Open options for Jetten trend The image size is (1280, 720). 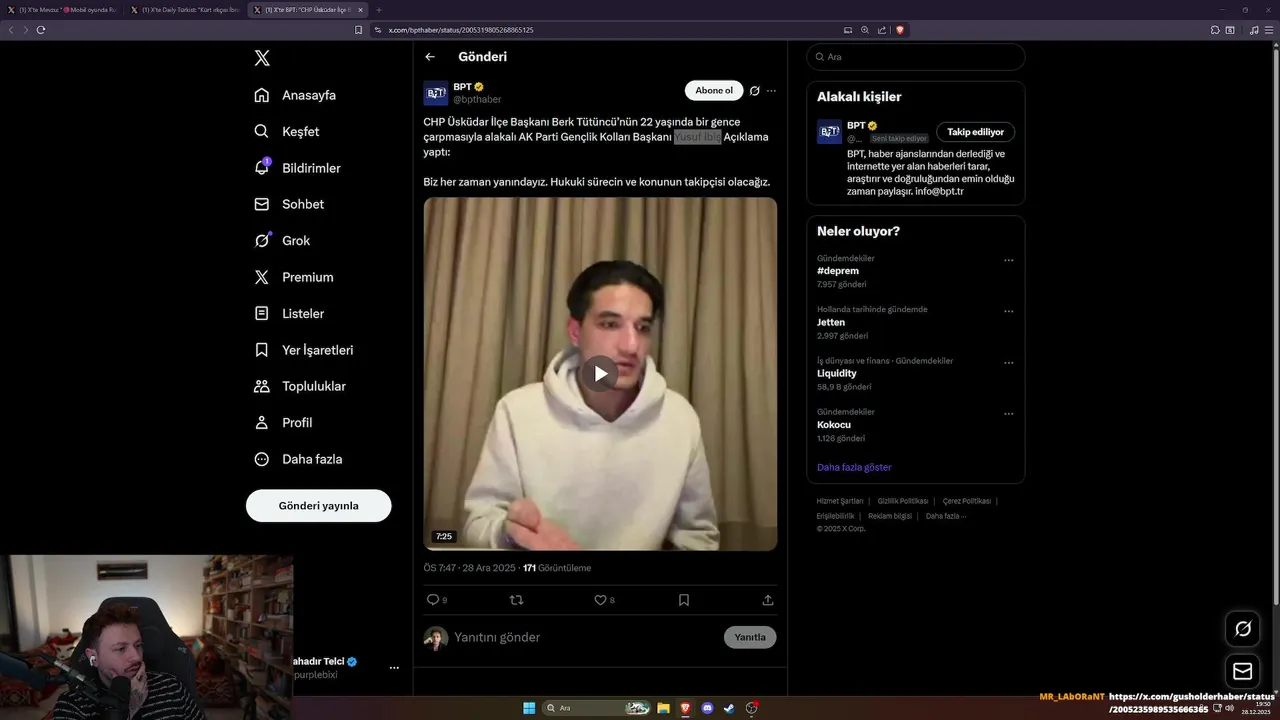(x=1008, y=311)
